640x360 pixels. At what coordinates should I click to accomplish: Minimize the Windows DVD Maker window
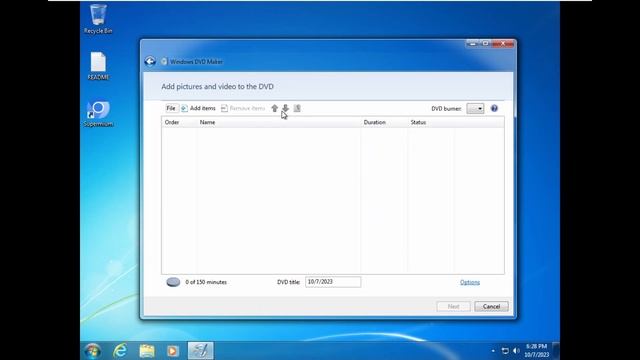pyautogui.click(x=473, y=43)
